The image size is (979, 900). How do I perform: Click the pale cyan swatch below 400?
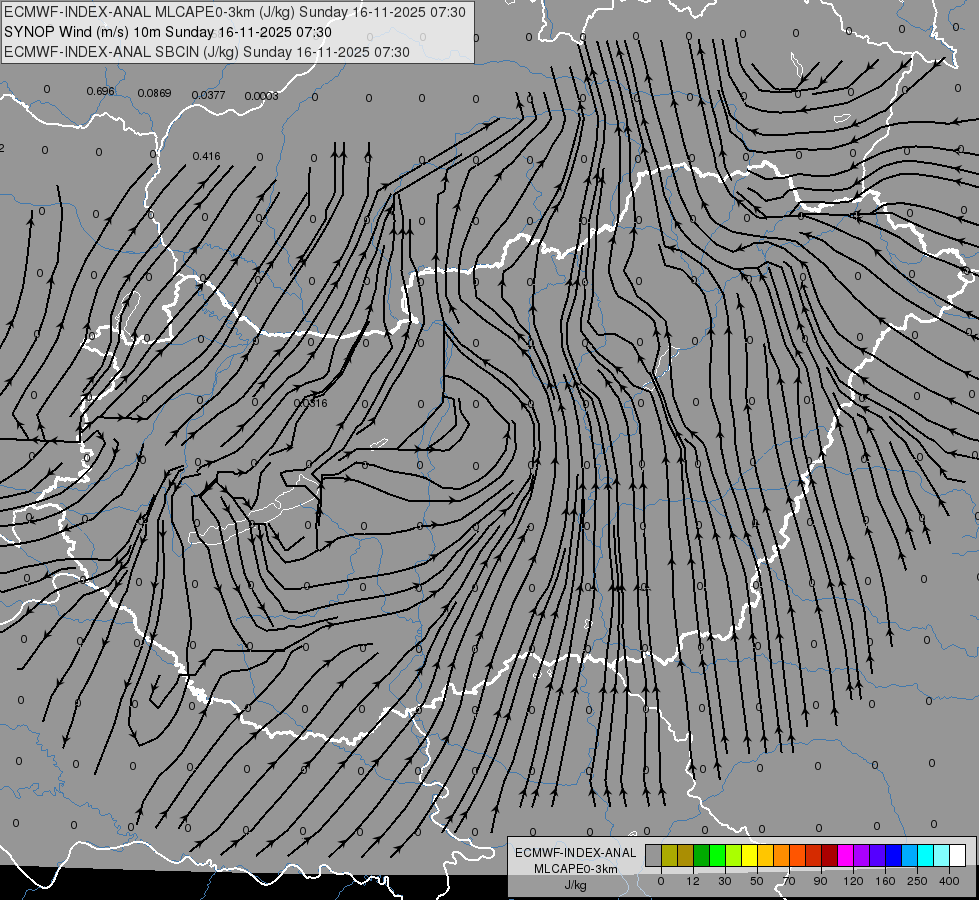tap(942, 855)
